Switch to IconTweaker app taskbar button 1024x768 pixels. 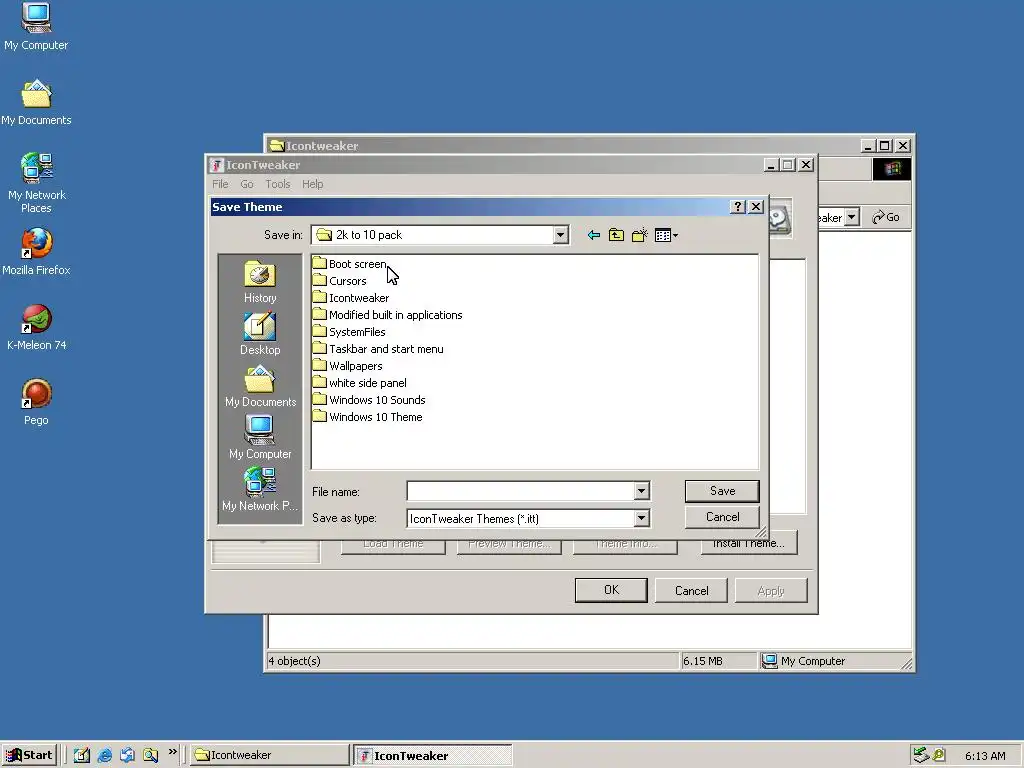[432, 756]
